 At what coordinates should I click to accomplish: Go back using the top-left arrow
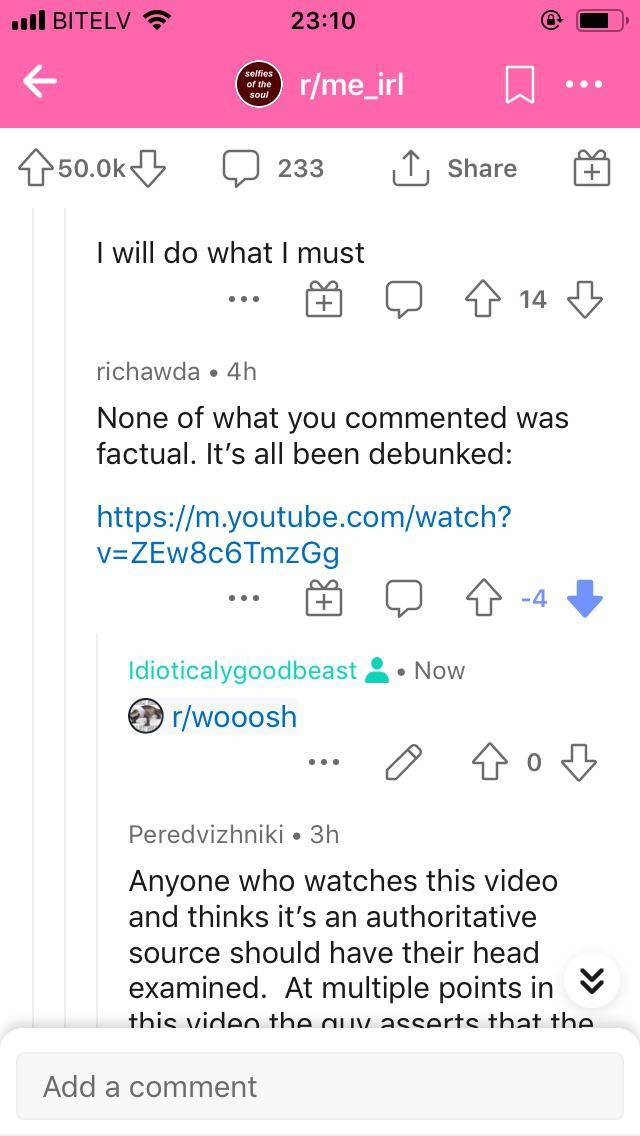click(40, 84)
